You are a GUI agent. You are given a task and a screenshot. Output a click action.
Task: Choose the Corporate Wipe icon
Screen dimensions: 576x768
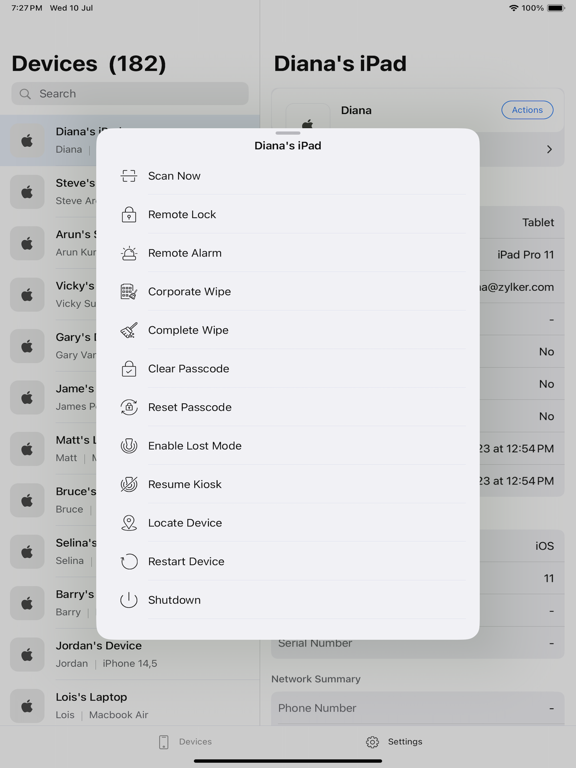[x=129, y=291]
